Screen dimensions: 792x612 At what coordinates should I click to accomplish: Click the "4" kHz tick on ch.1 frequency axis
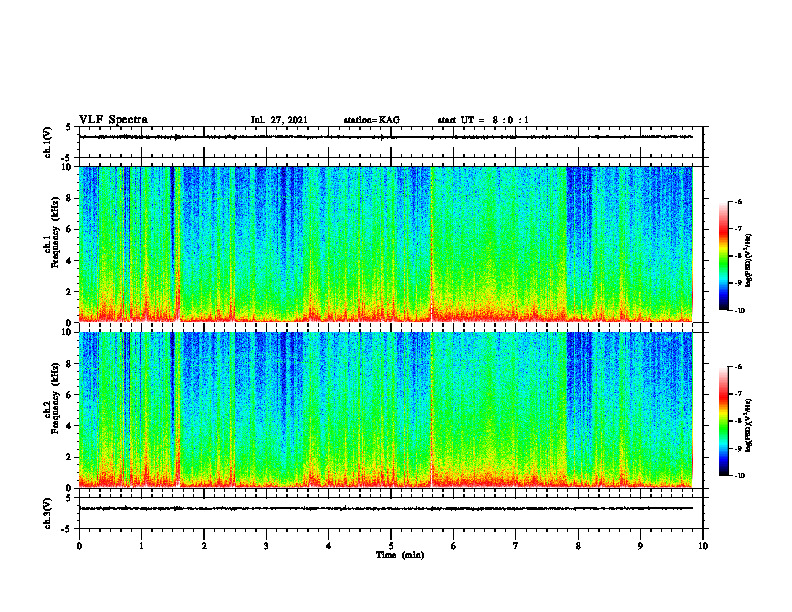click(70, 261)
